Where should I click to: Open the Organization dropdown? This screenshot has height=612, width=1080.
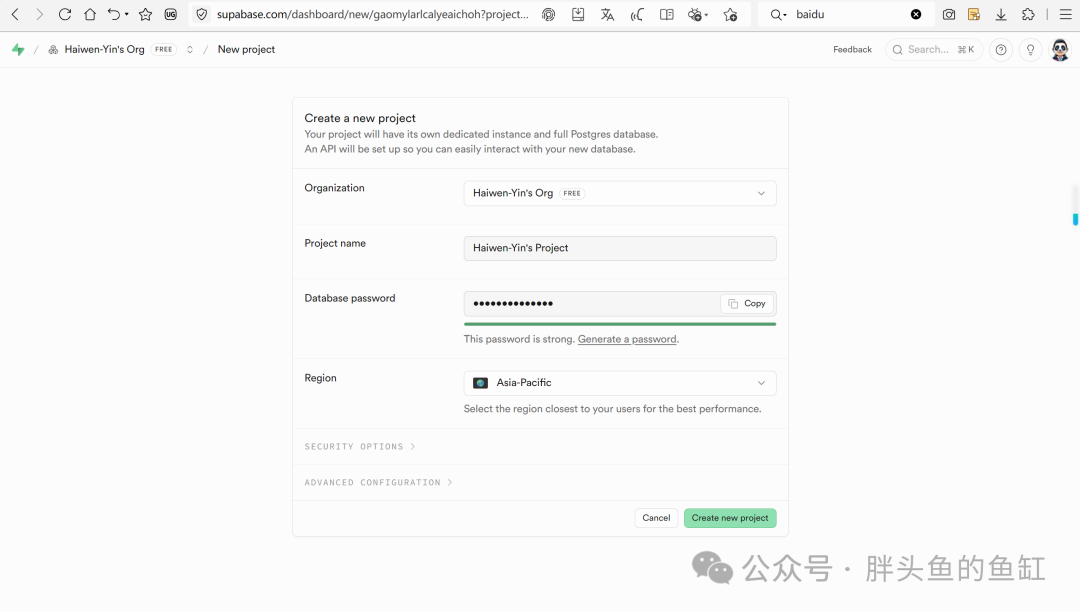click(620, 193)
